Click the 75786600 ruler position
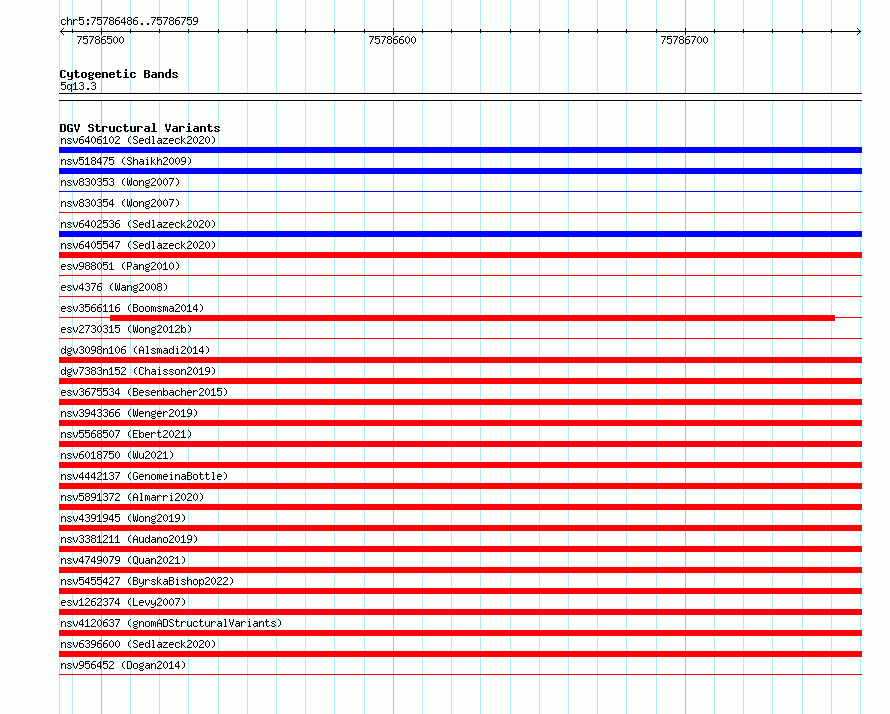 [392, 40]
